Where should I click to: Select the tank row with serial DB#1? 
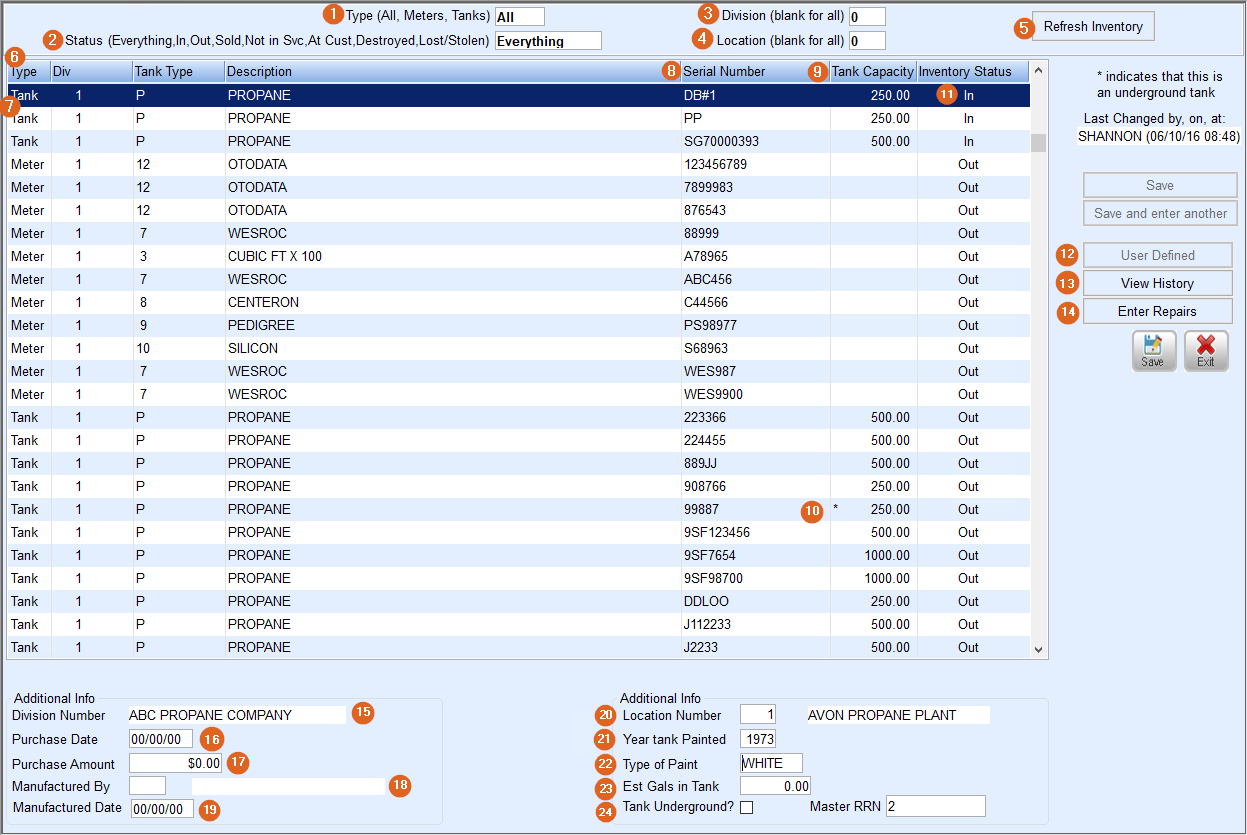pos(519,95)
